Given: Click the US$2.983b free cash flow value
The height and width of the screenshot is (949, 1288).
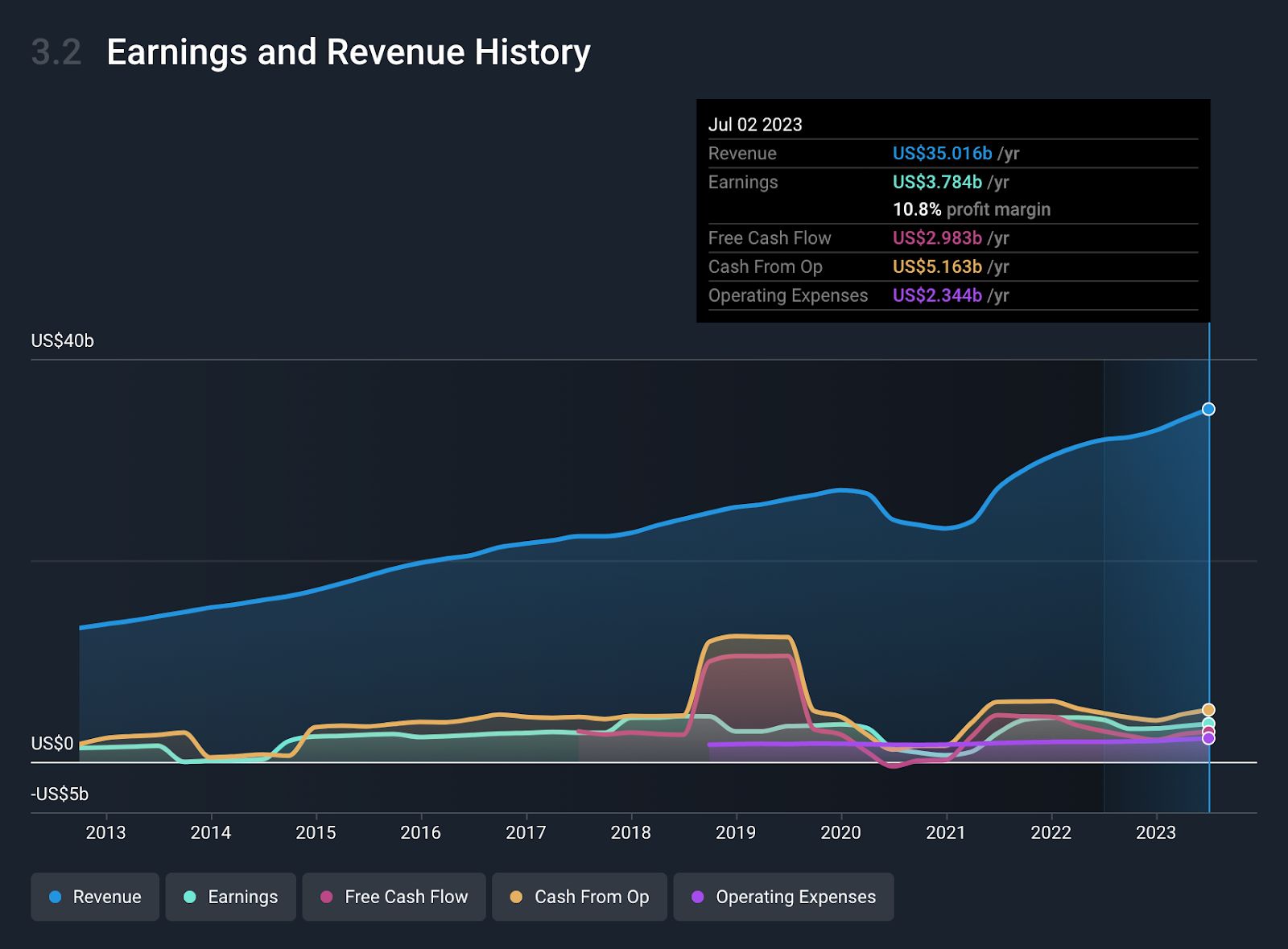Looking at the screenshot, I should [x=937, y=238].
